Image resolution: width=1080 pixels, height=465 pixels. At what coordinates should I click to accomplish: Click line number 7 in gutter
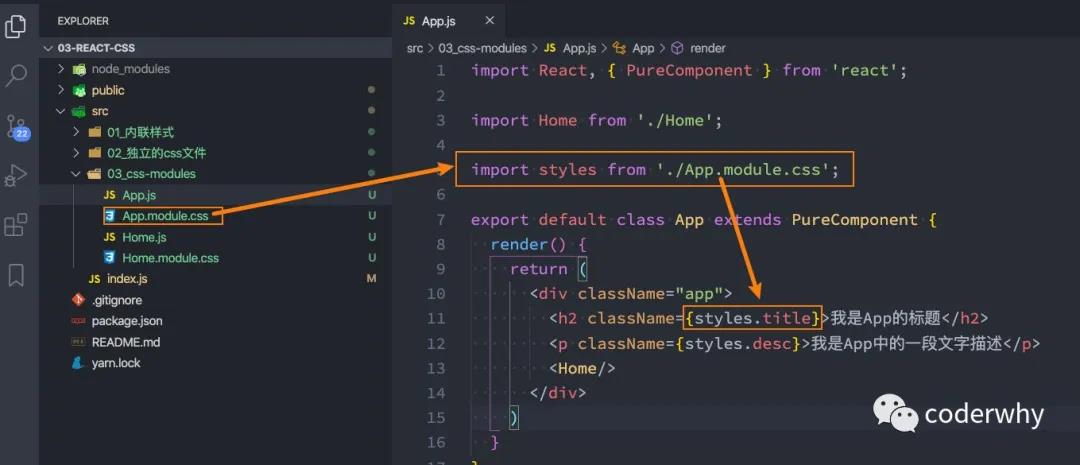[441, 220]
